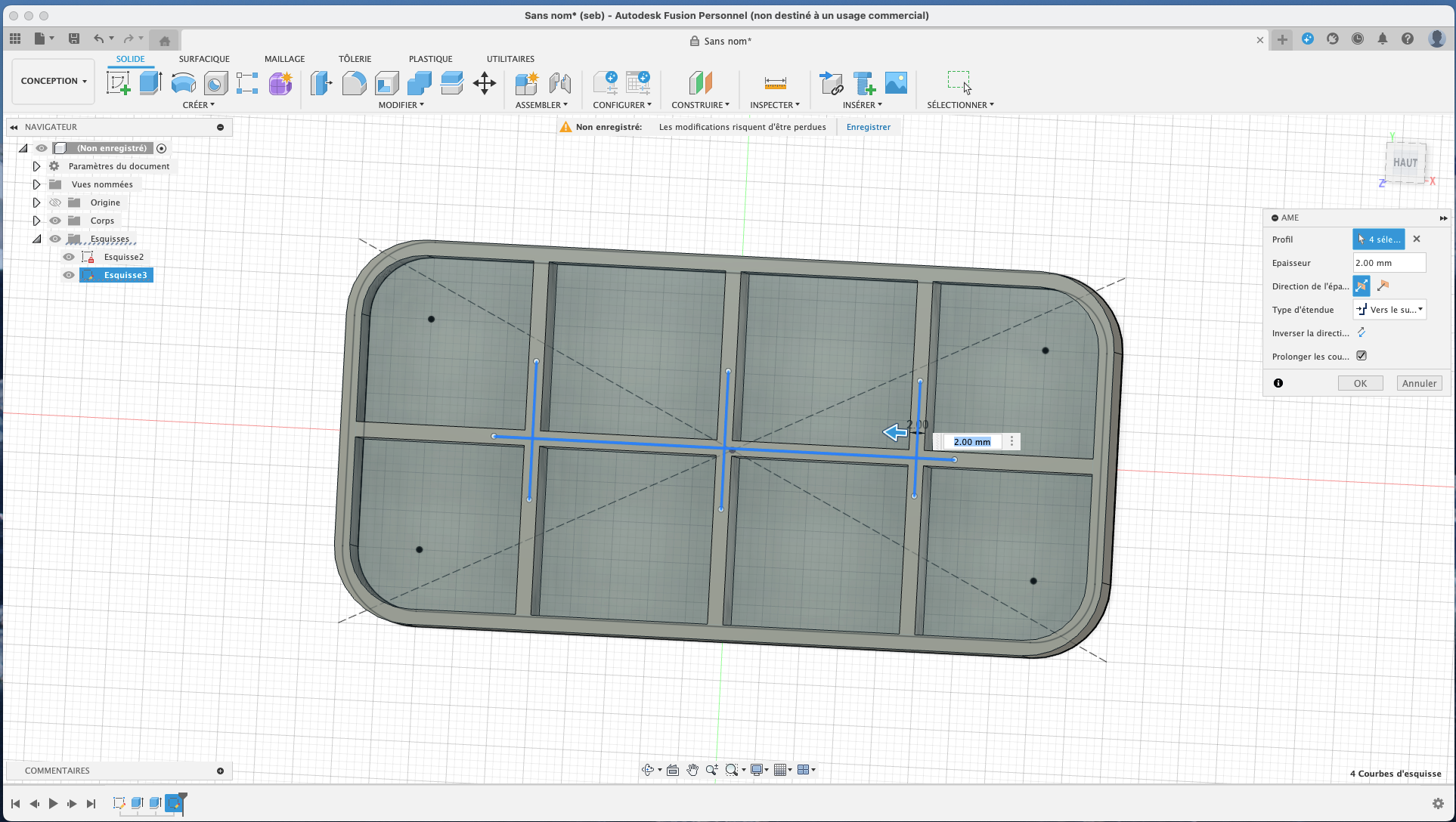Switch to the TÔLERIE tab
Viewport: 1456px width, 822px height.
tap(355, 59)
